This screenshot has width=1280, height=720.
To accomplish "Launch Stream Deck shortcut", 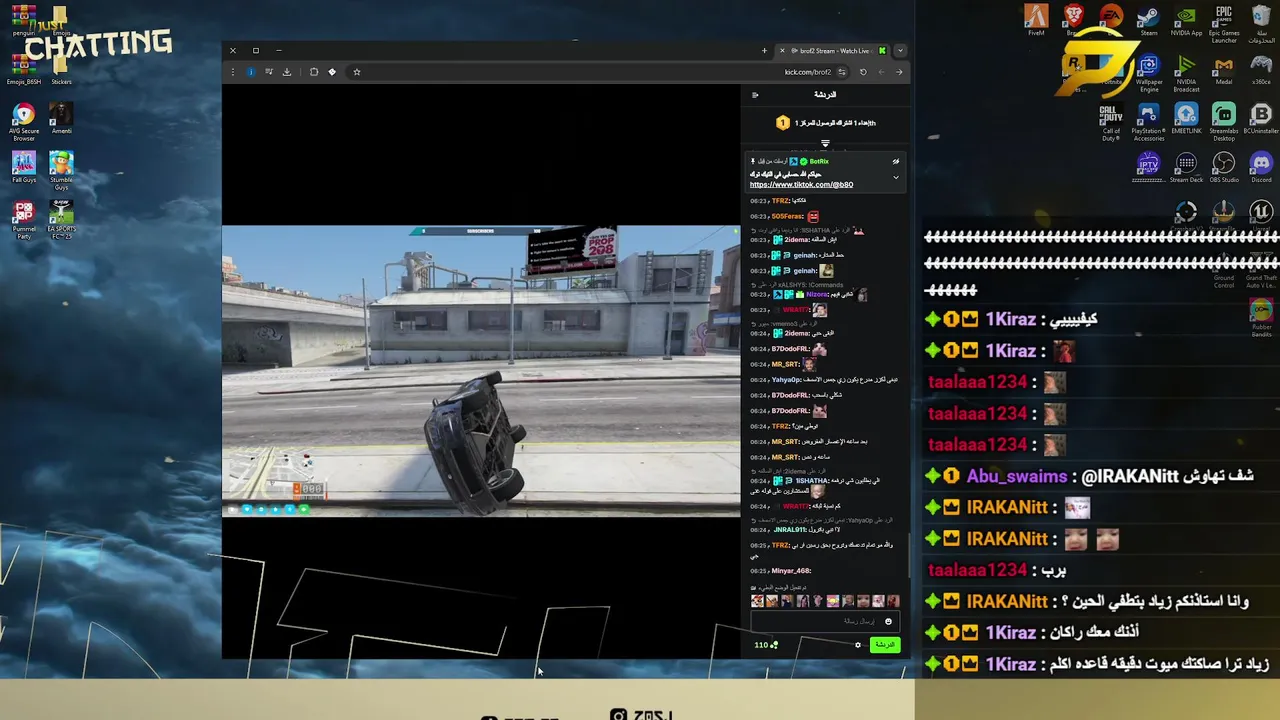I will pos(1186,167).
